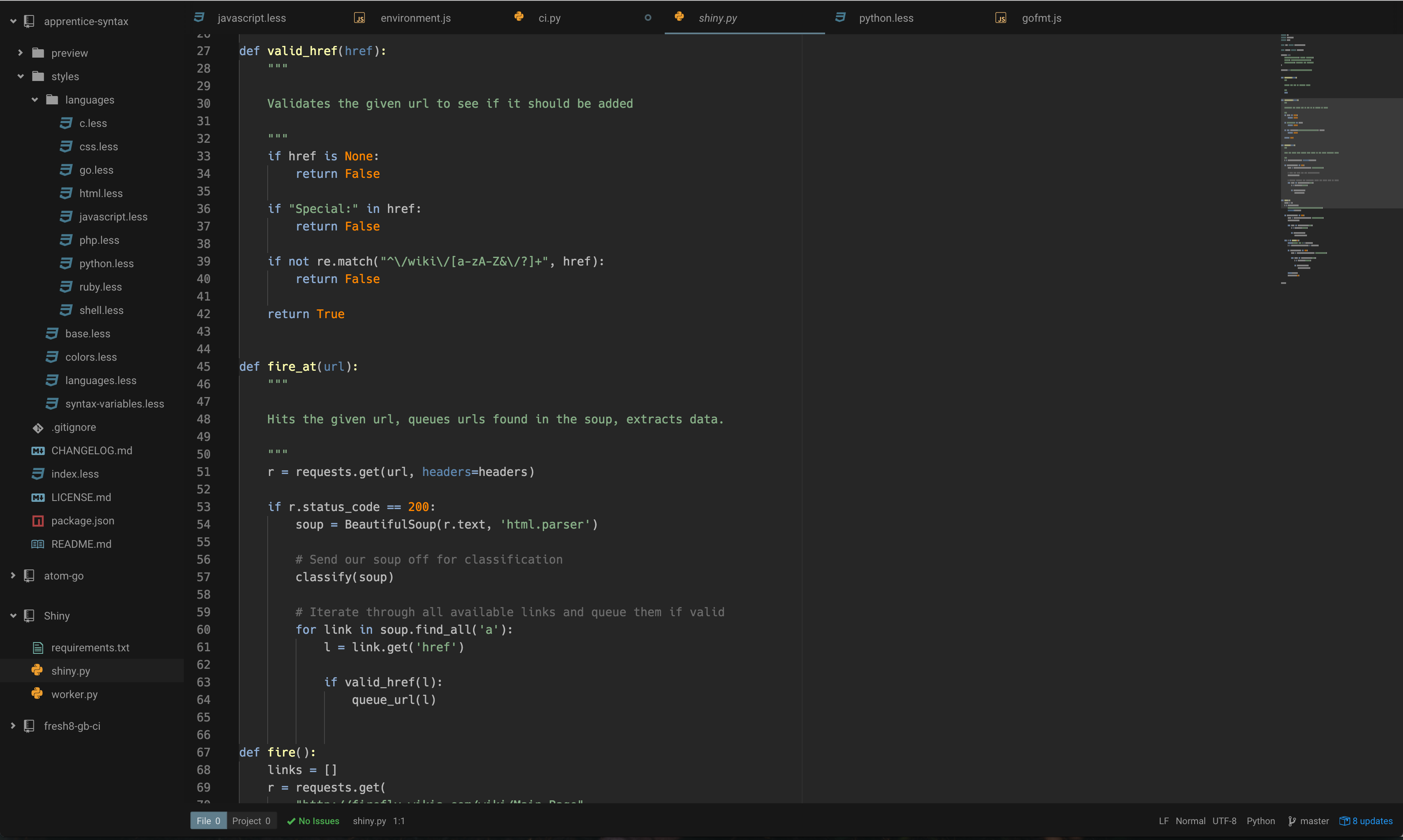
Task: Toggle linter scope to File 0
Action: (x=208, y=821)
